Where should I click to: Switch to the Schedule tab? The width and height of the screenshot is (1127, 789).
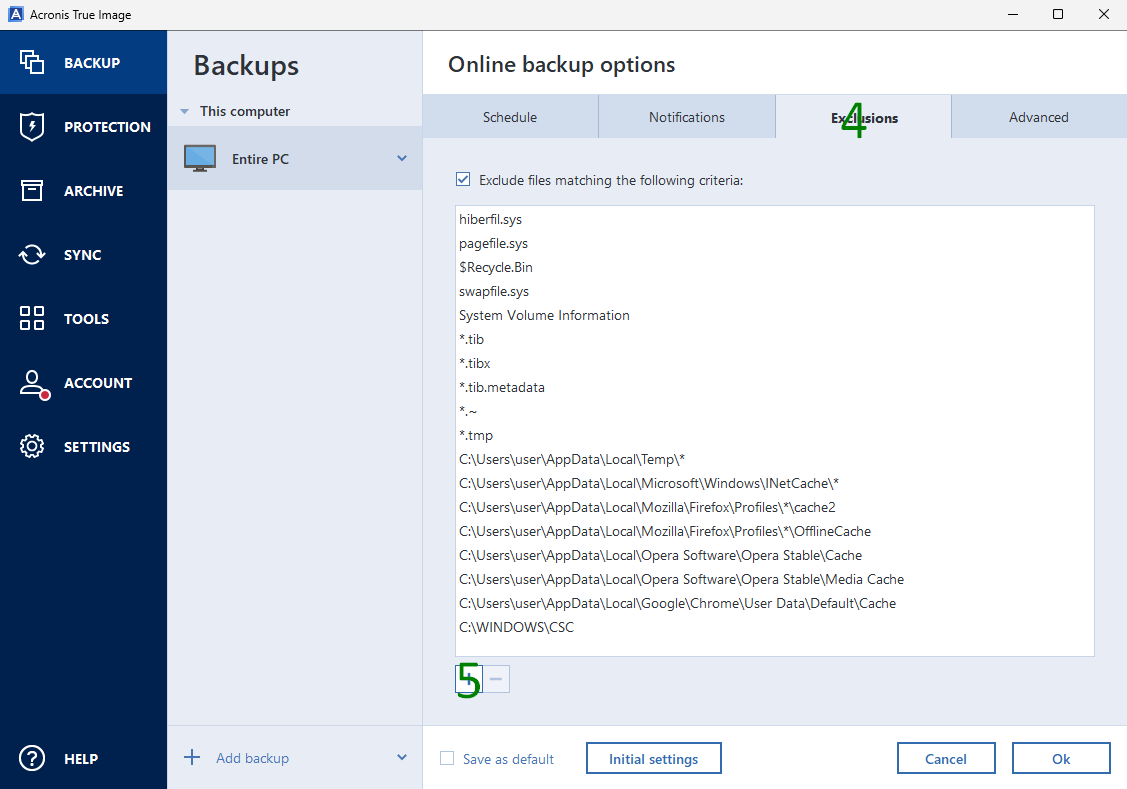[x=510, y=117]
